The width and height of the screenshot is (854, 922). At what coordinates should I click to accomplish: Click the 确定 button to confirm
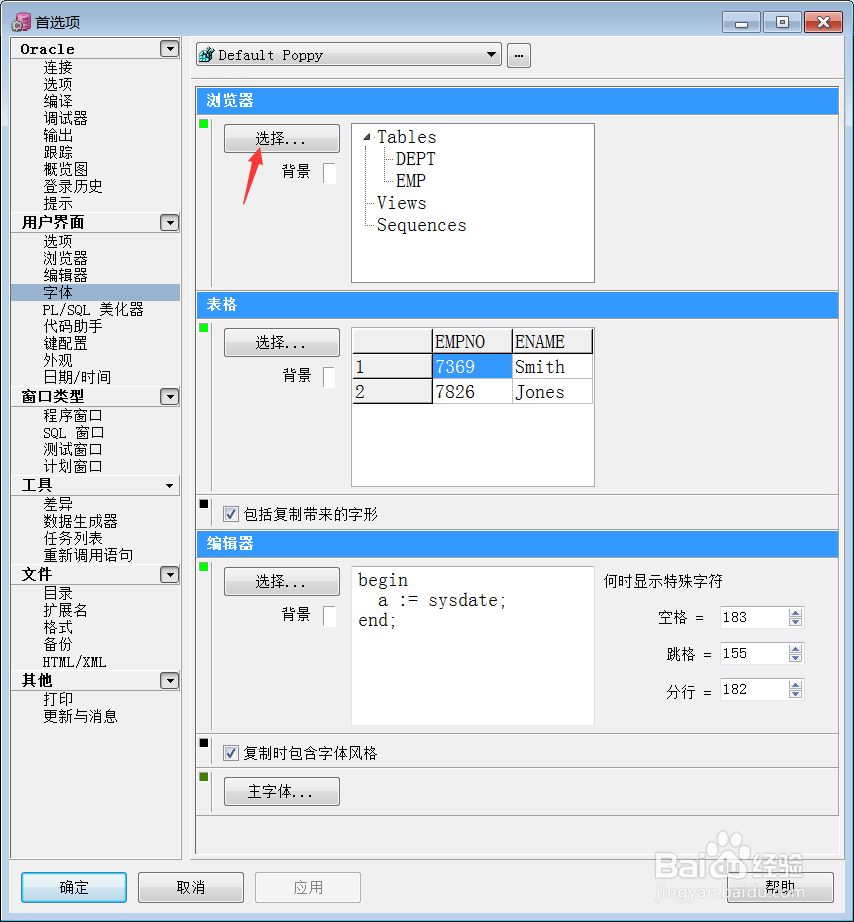tap(72, 887)
